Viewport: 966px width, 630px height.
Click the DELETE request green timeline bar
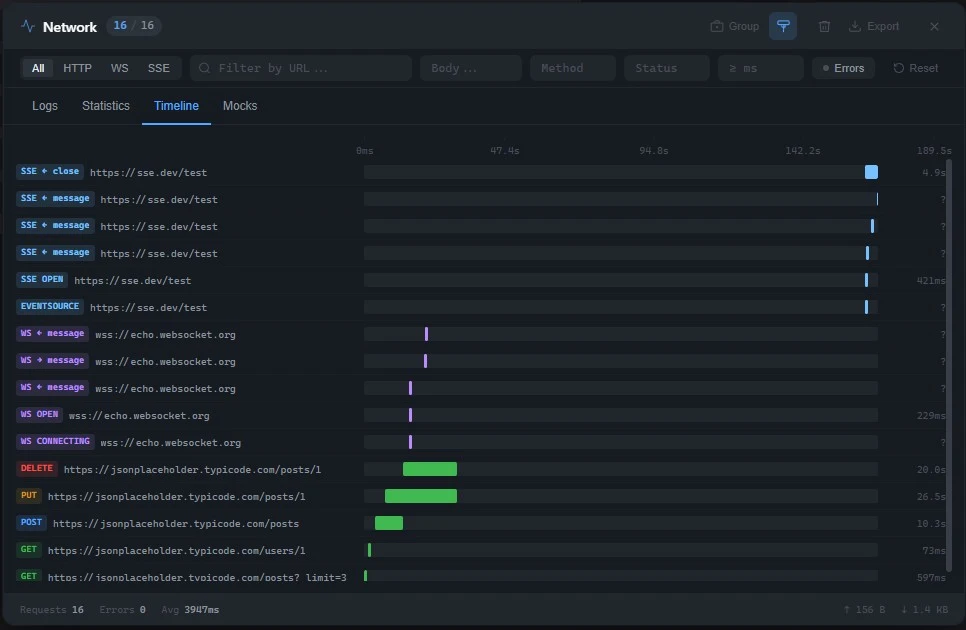(430, 469)
